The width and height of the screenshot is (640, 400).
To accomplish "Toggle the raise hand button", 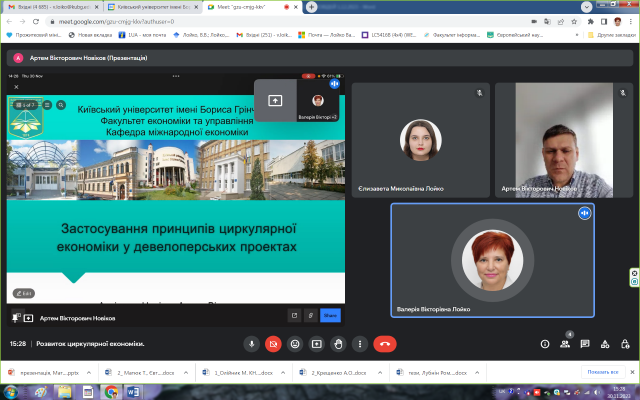I will pyautogui.click(x=339, y=343).
